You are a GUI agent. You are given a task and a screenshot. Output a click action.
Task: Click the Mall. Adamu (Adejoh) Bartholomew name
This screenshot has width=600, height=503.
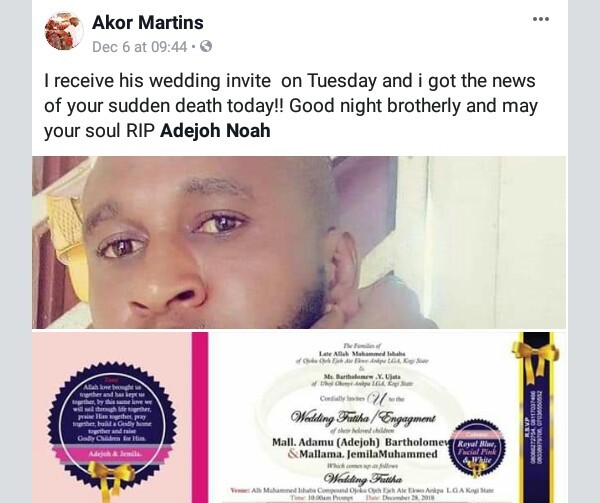361,442
